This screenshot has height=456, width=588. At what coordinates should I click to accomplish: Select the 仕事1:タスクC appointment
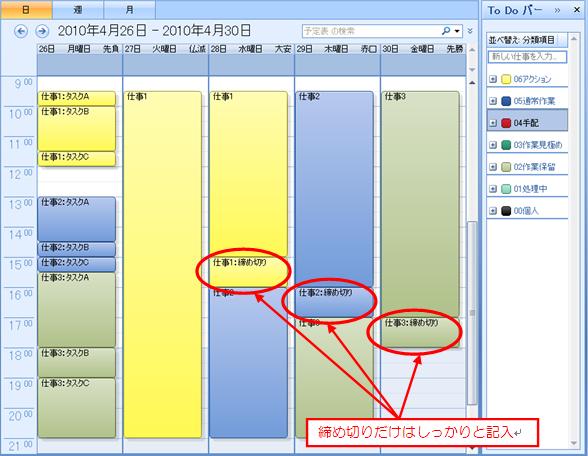pyautogui.click(x=76, y=159)
